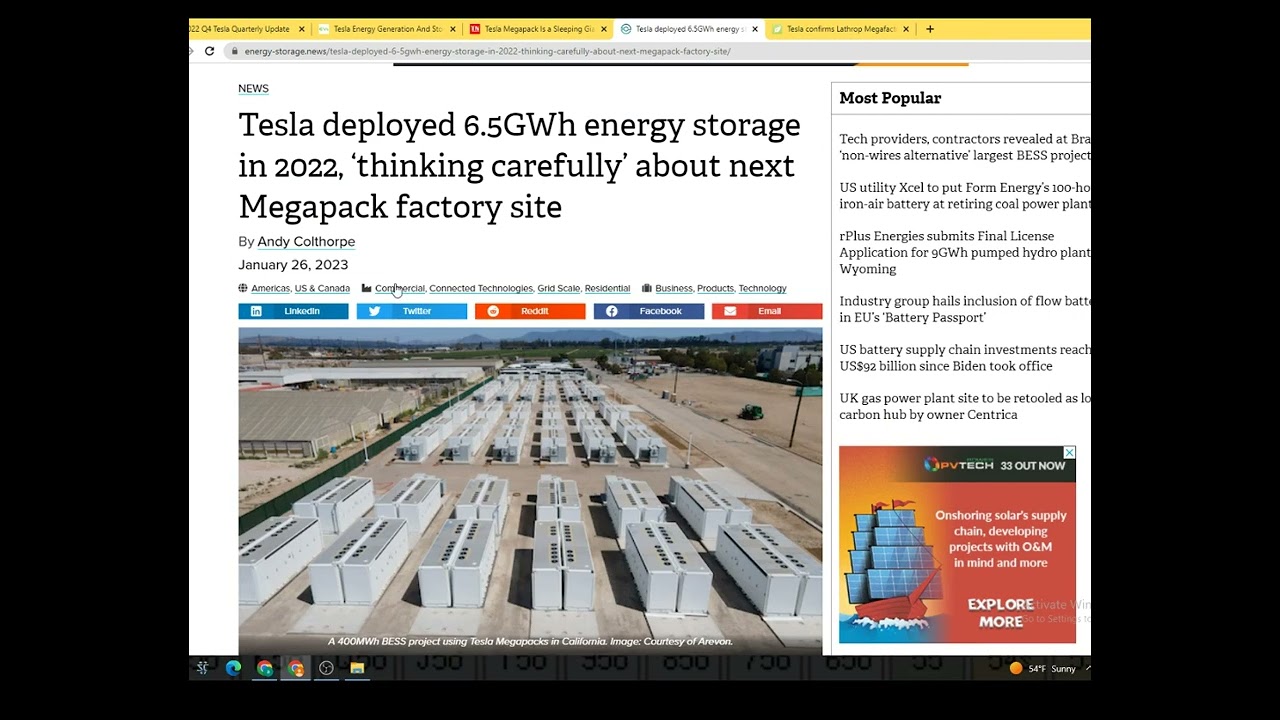Click the site lock icon in address bar
This screenshot has width=1280, height=720.
pyautogui.click(x=234, y=51)
